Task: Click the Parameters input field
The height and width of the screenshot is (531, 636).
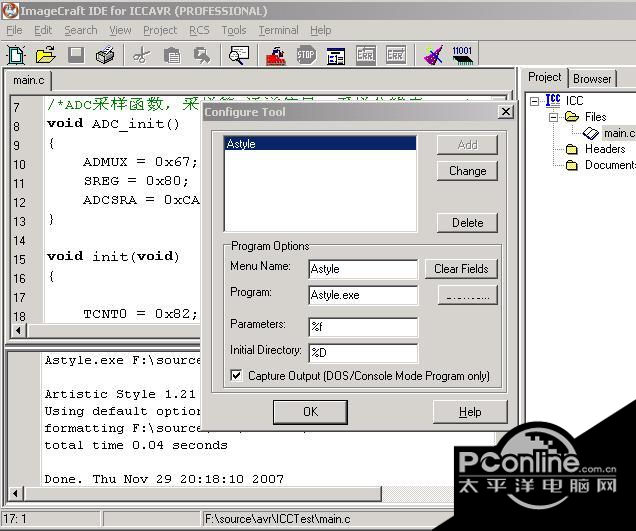Action: pyautogui.click(x=363, y=327)
